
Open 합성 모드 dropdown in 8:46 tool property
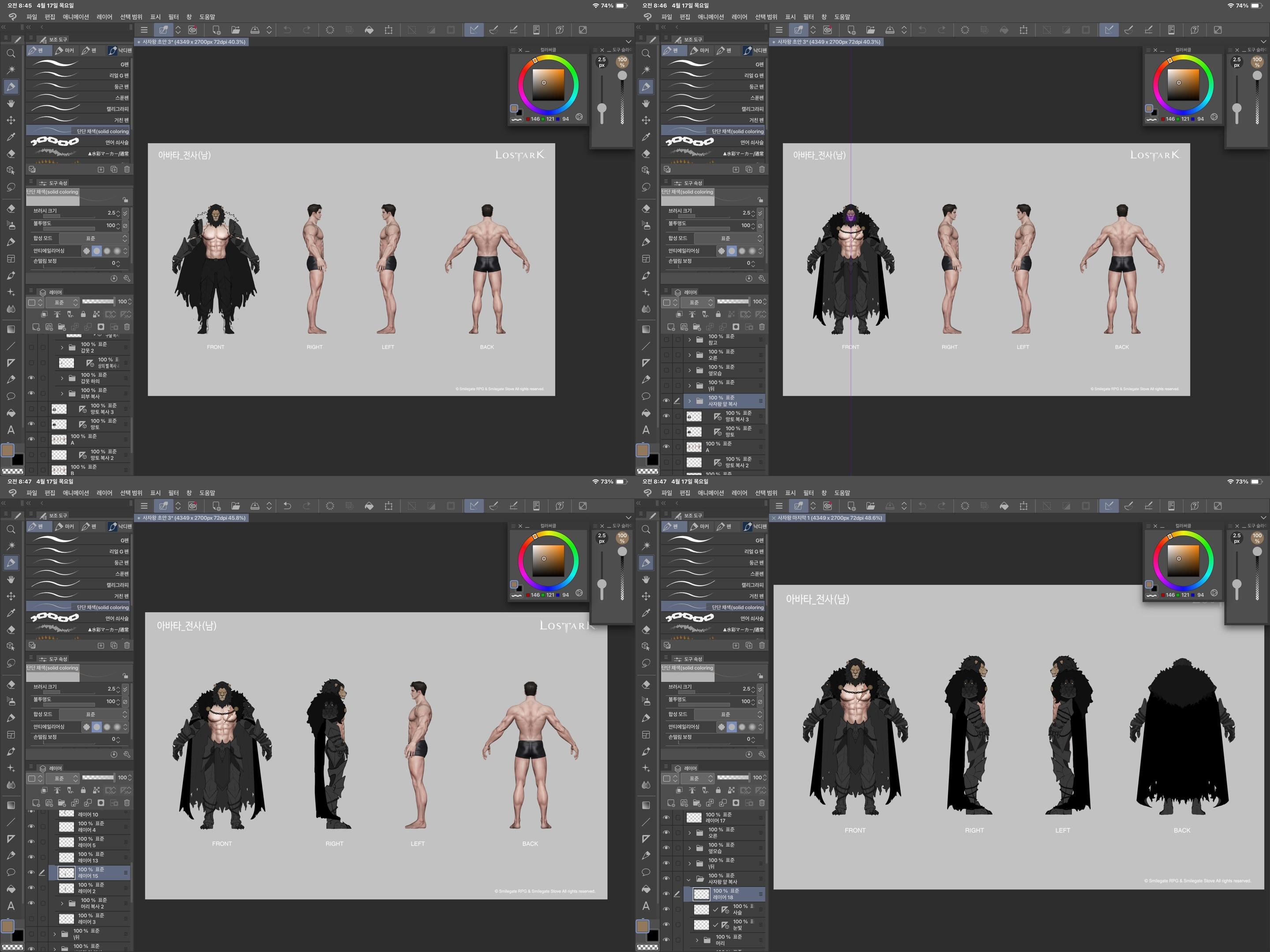[x=728, y=238]
